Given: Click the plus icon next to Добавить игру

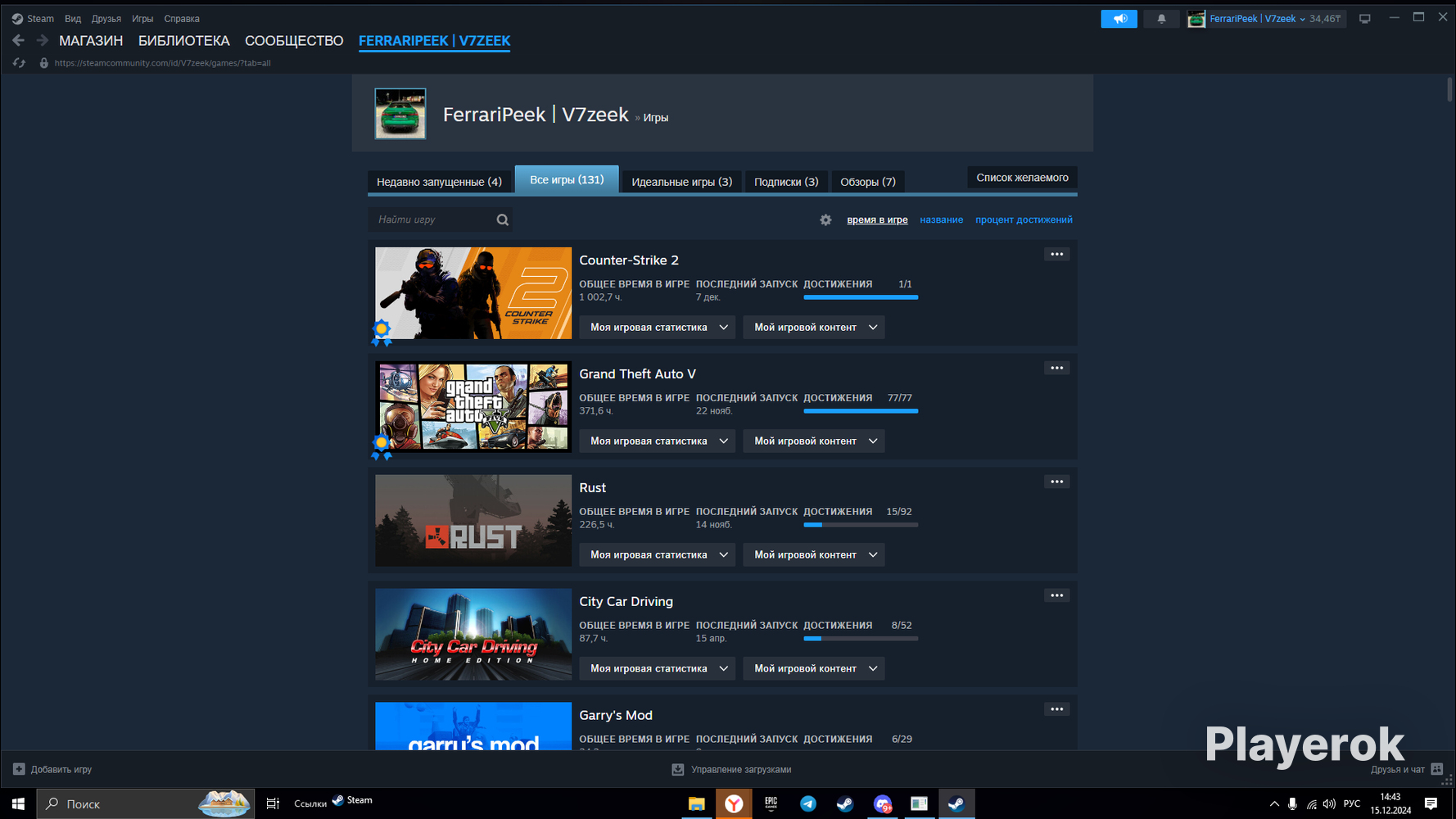Looking at the screenshot, I should [19, 769].
